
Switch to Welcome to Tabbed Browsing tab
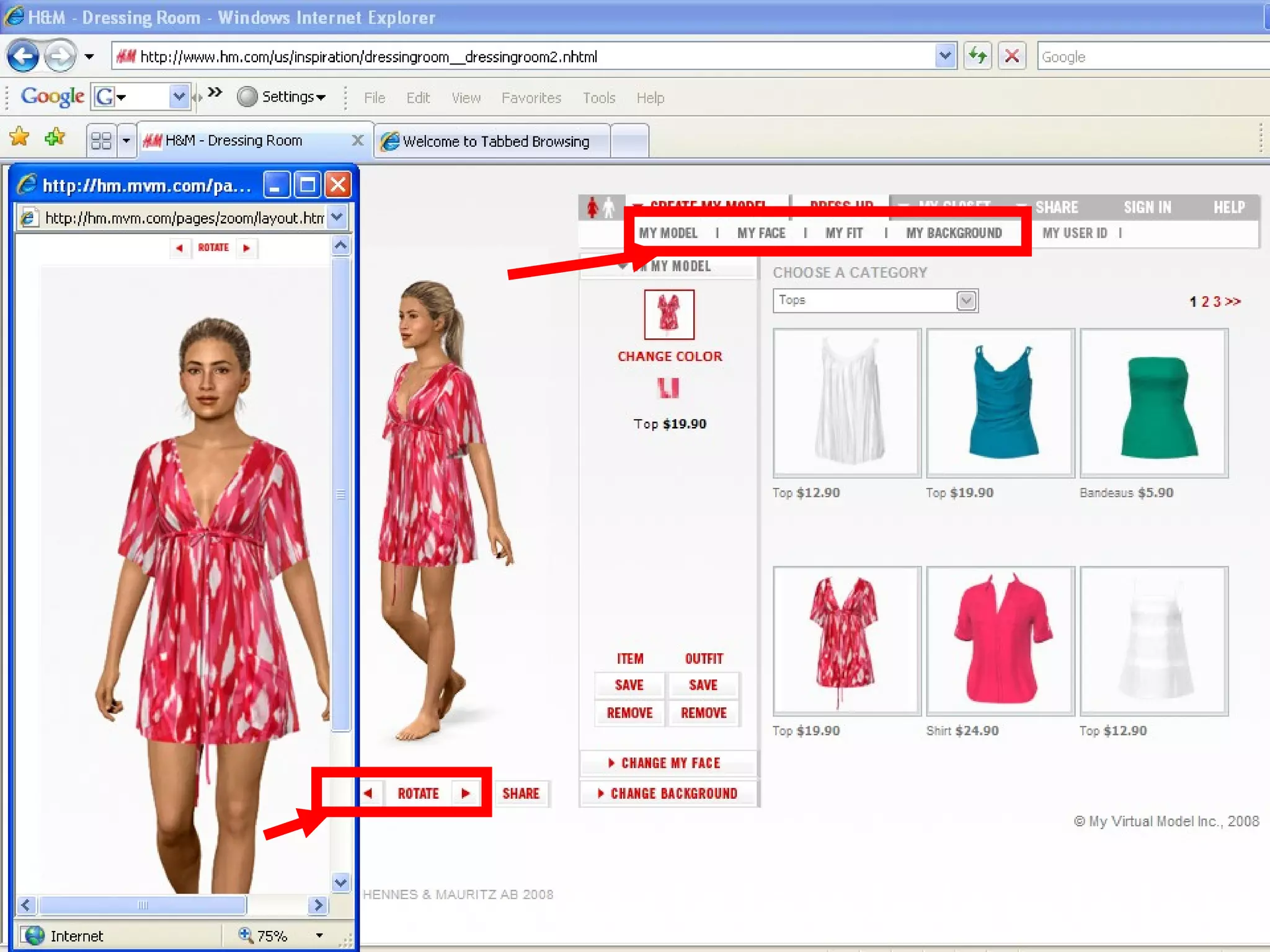(494, 141)
